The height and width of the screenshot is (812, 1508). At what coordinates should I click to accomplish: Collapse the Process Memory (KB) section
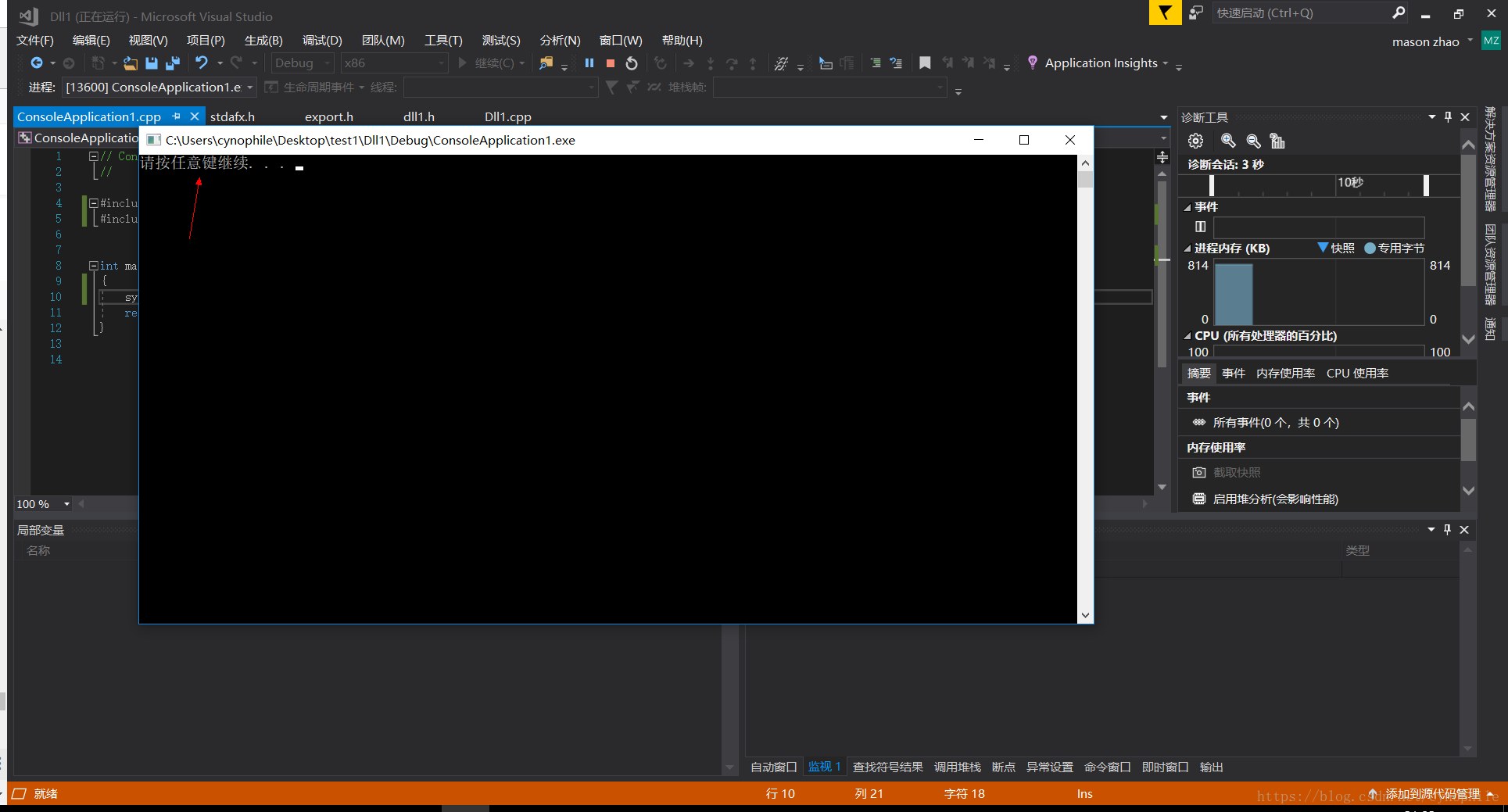1187,249
